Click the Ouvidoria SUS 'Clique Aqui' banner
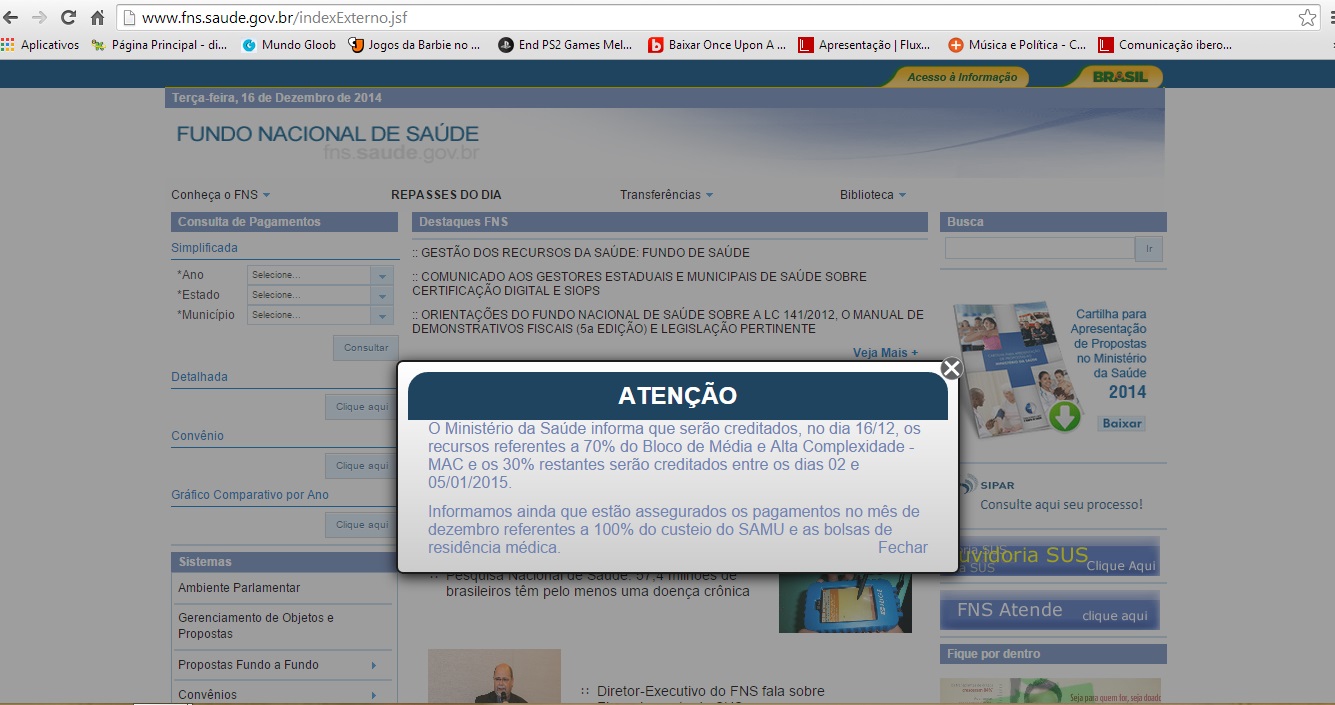This screenshot has width=1335, height=705. (1050, 557)
